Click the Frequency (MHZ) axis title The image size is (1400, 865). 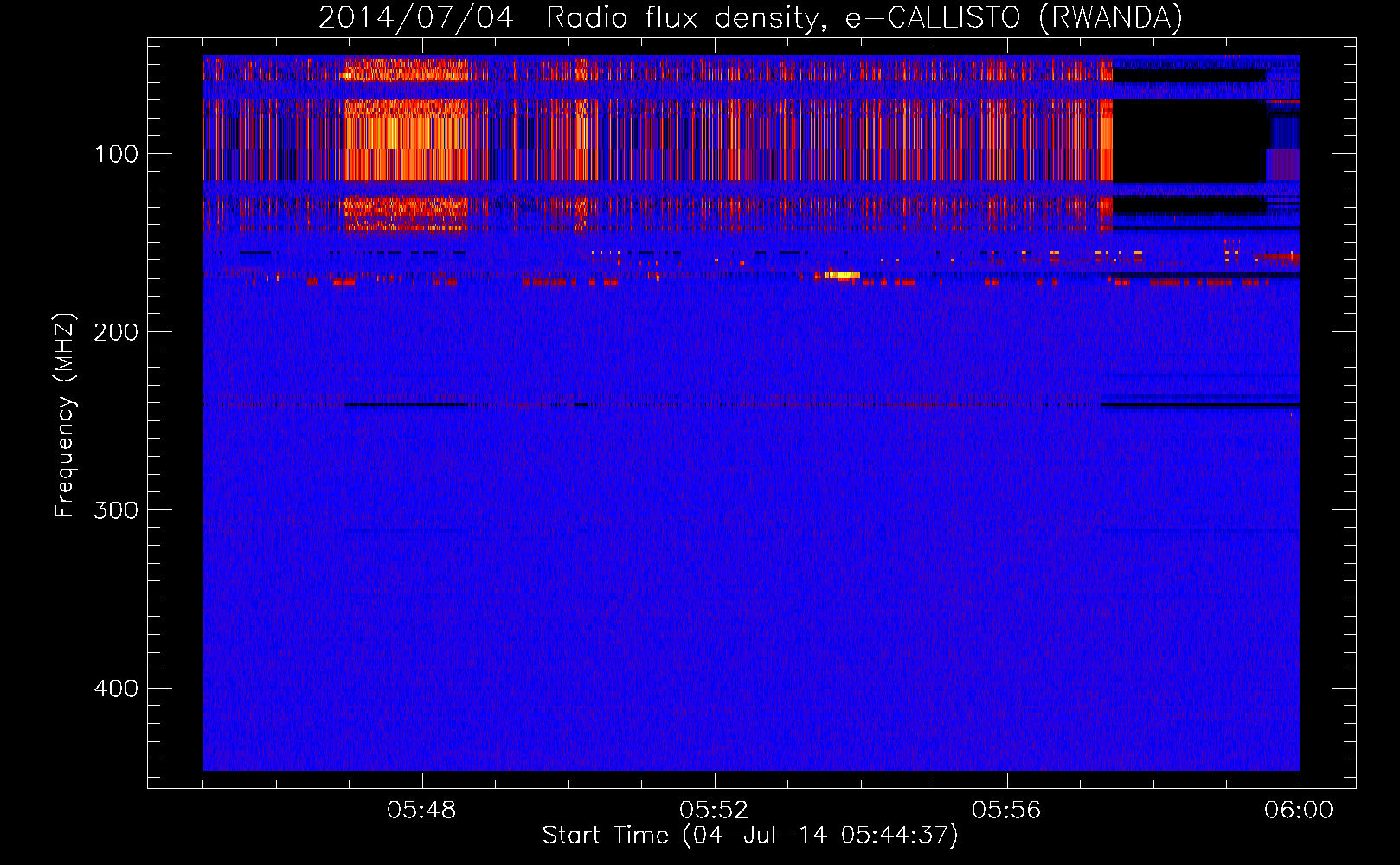[66, 414]
